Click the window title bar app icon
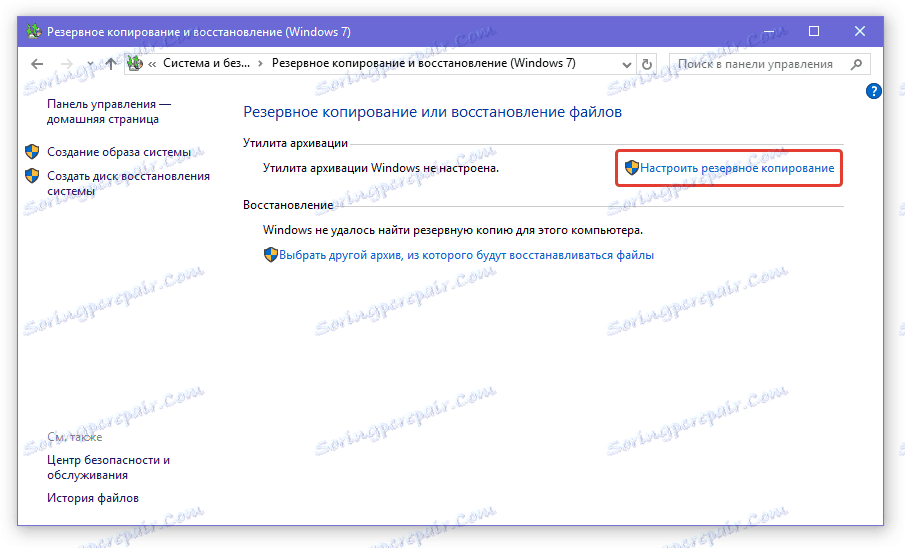The height and width of the screenshot is (548, 905). coord(34,31)
